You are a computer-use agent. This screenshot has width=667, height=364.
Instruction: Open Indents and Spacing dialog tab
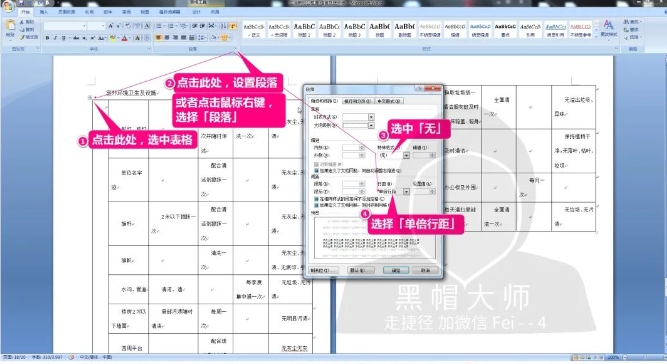(x=324, y=101)
